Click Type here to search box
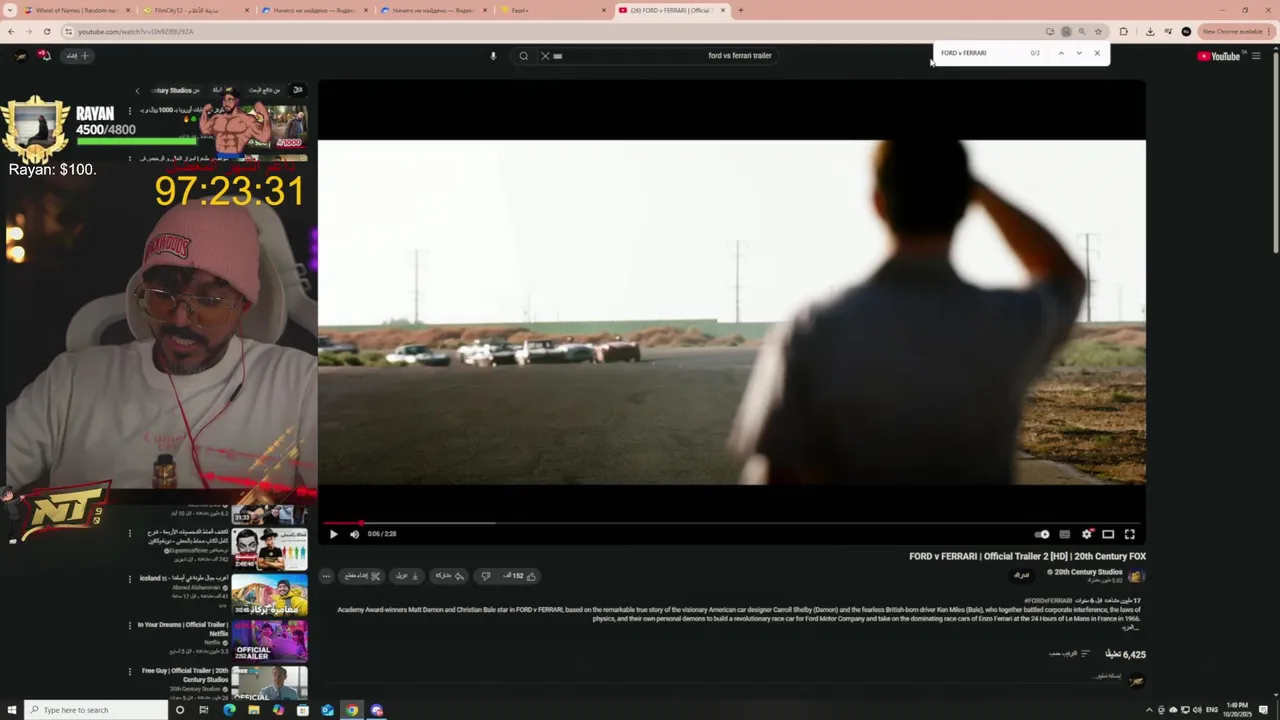 96,710
